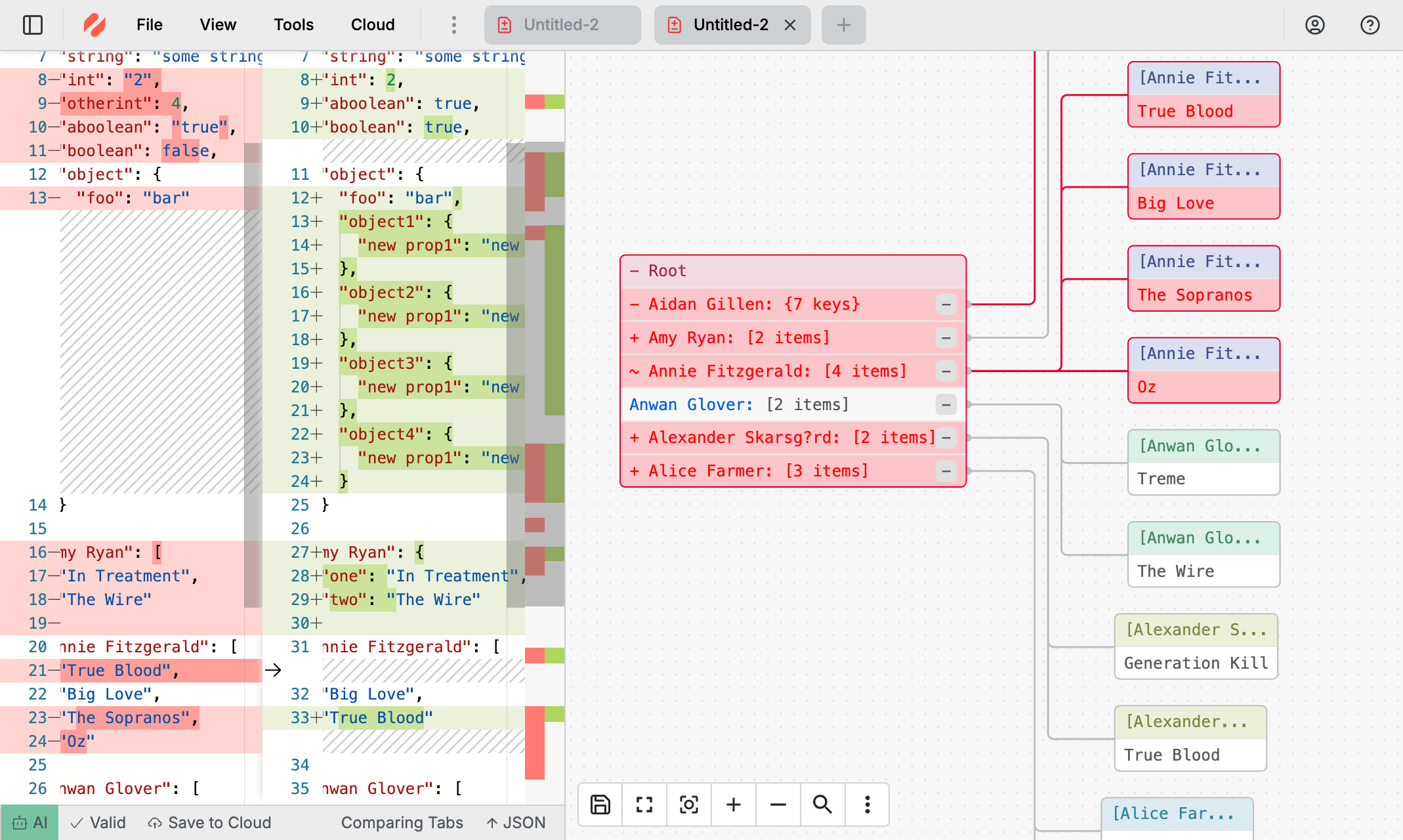Open the user account icon

point(1314,25)
